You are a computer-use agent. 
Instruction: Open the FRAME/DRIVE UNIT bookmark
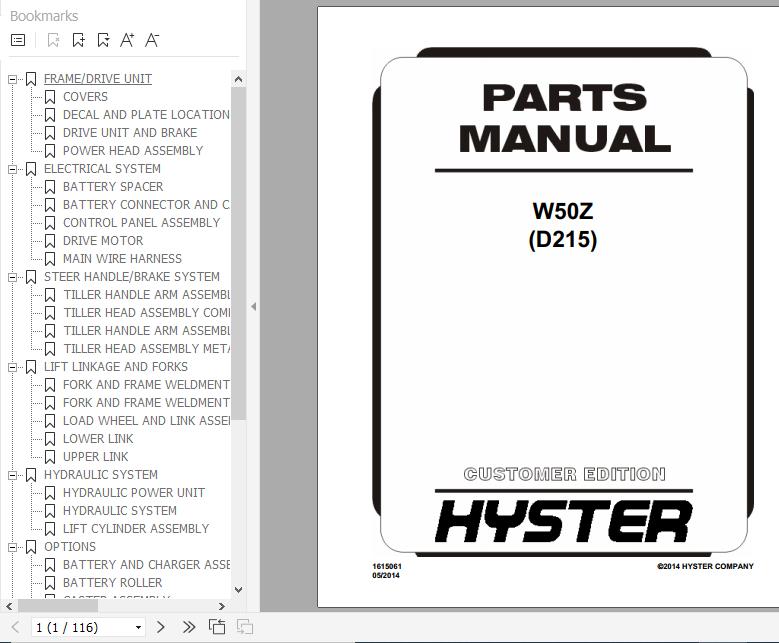98,79
